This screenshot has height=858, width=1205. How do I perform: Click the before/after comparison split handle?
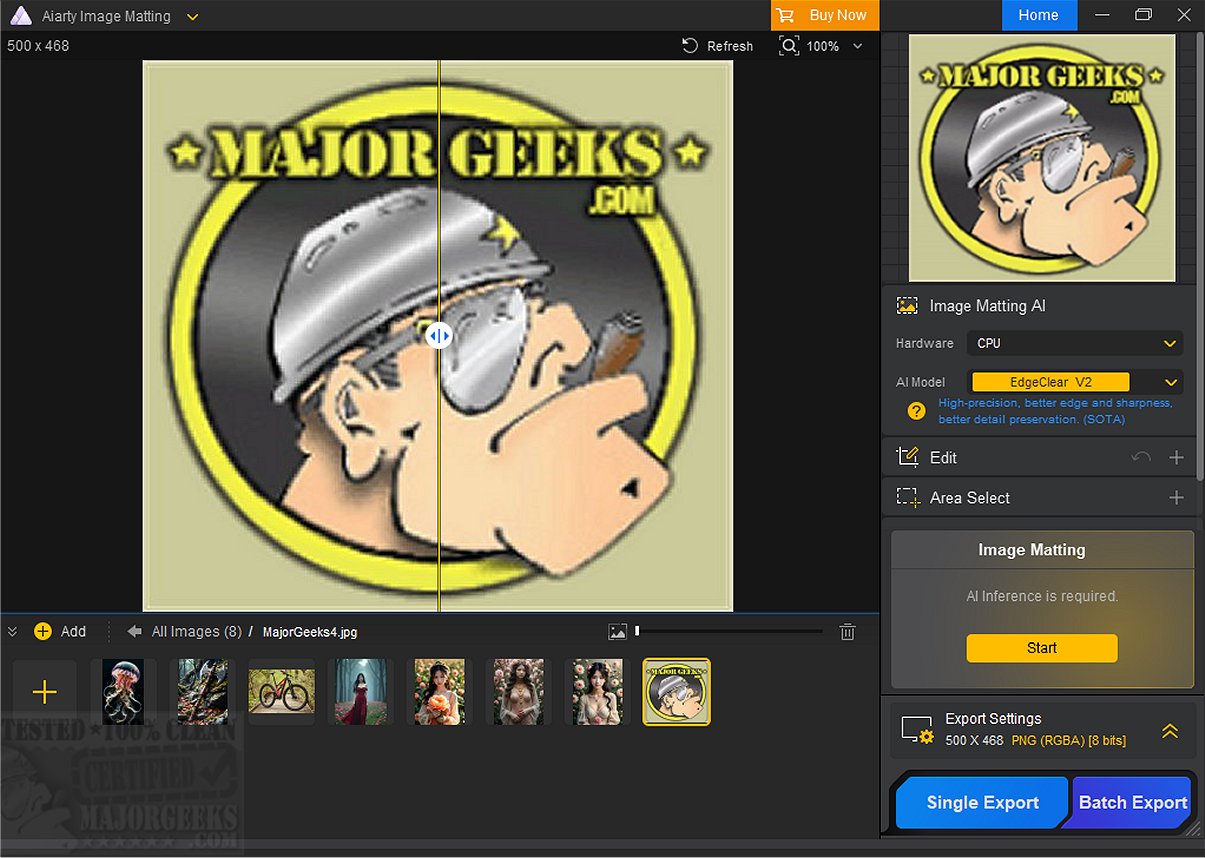(x=439, y=336)
